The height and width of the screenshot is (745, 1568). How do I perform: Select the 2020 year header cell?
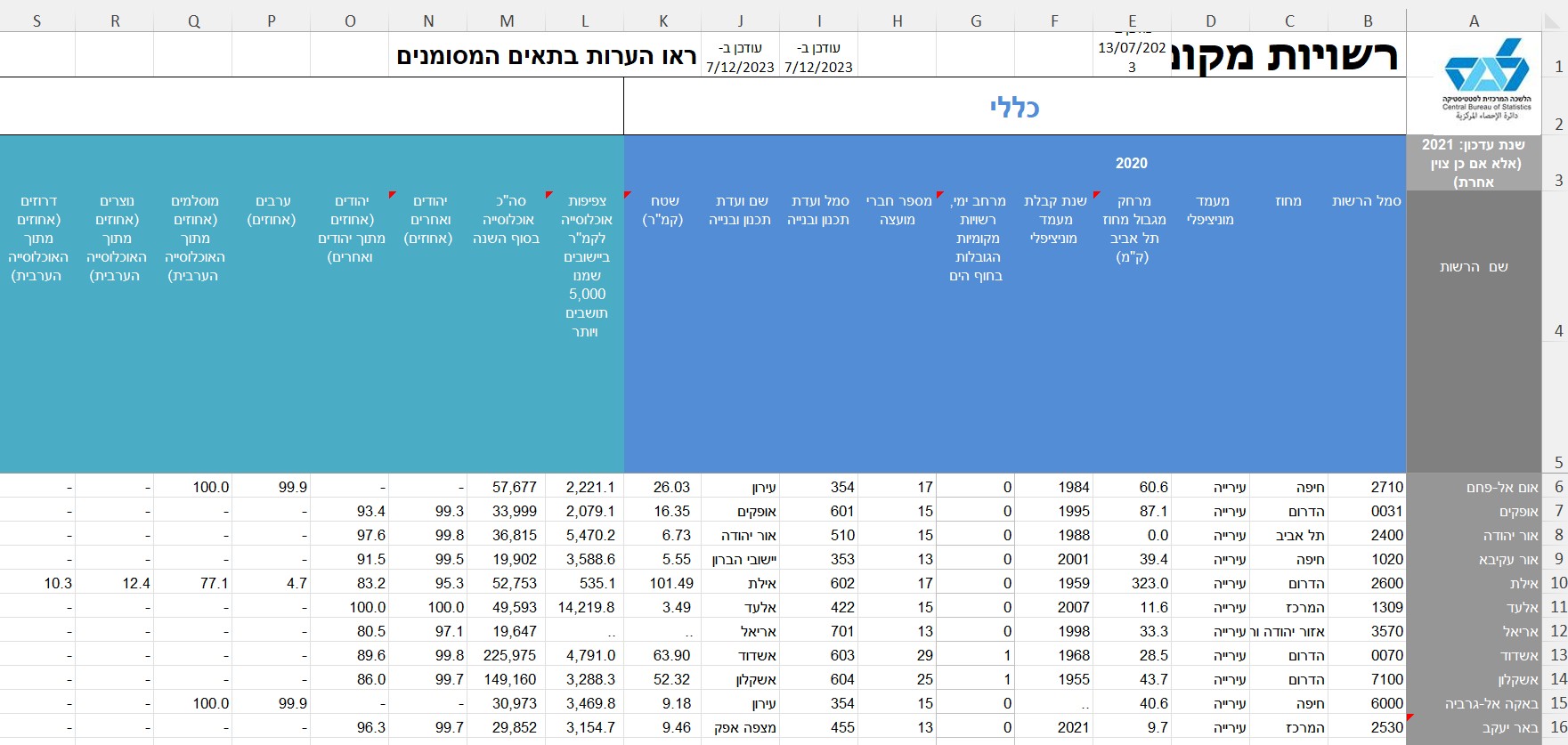tap(1132, 163)
